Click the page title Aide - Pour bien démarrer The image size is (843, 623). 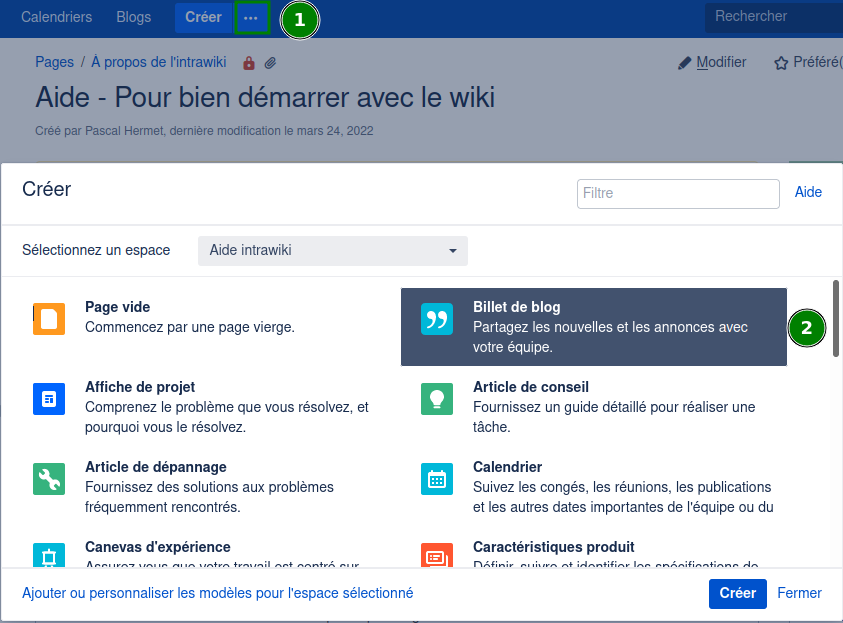pos(265,97)
